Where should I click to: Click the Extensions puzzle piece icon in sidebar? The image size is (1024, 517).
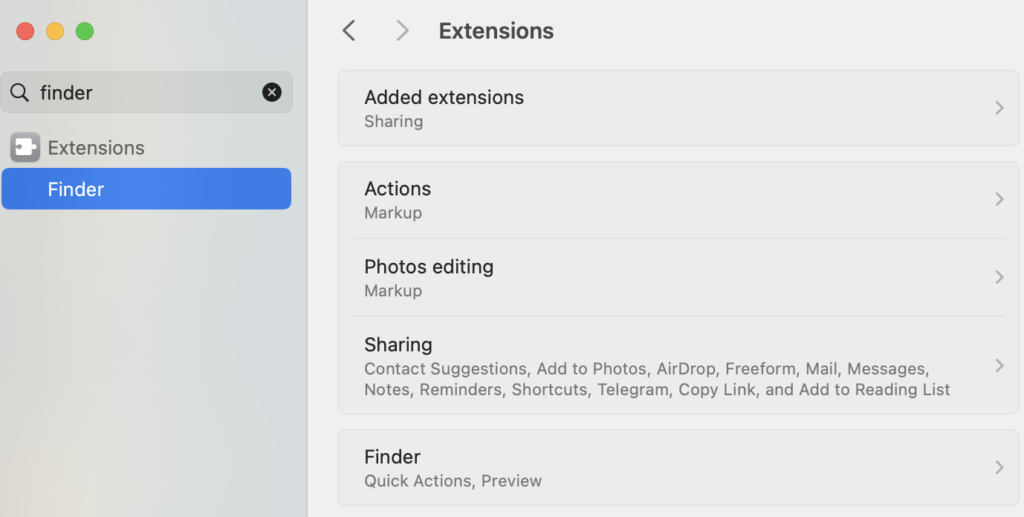[x=25, y=148]
